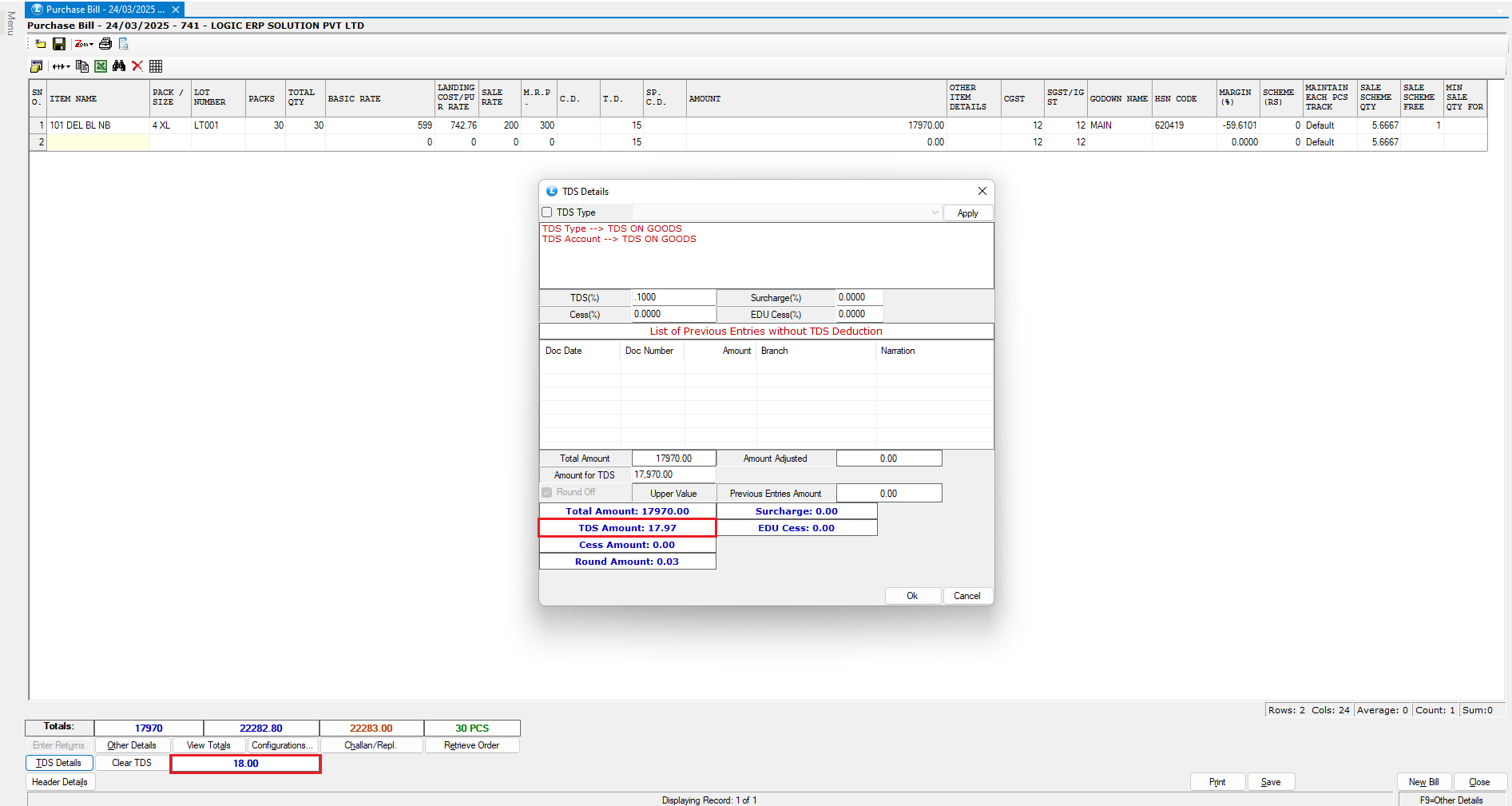Click the red X delete icon
1512x806 pixels.
coord(137,66)
